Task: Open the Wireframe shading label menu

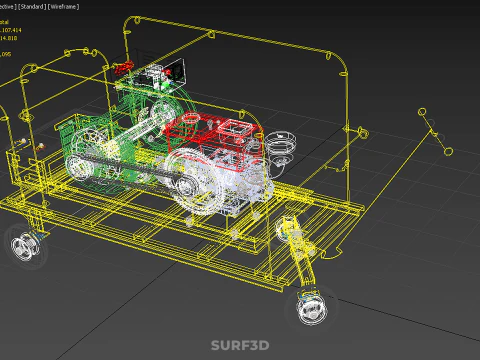Action: pos(64,7)
